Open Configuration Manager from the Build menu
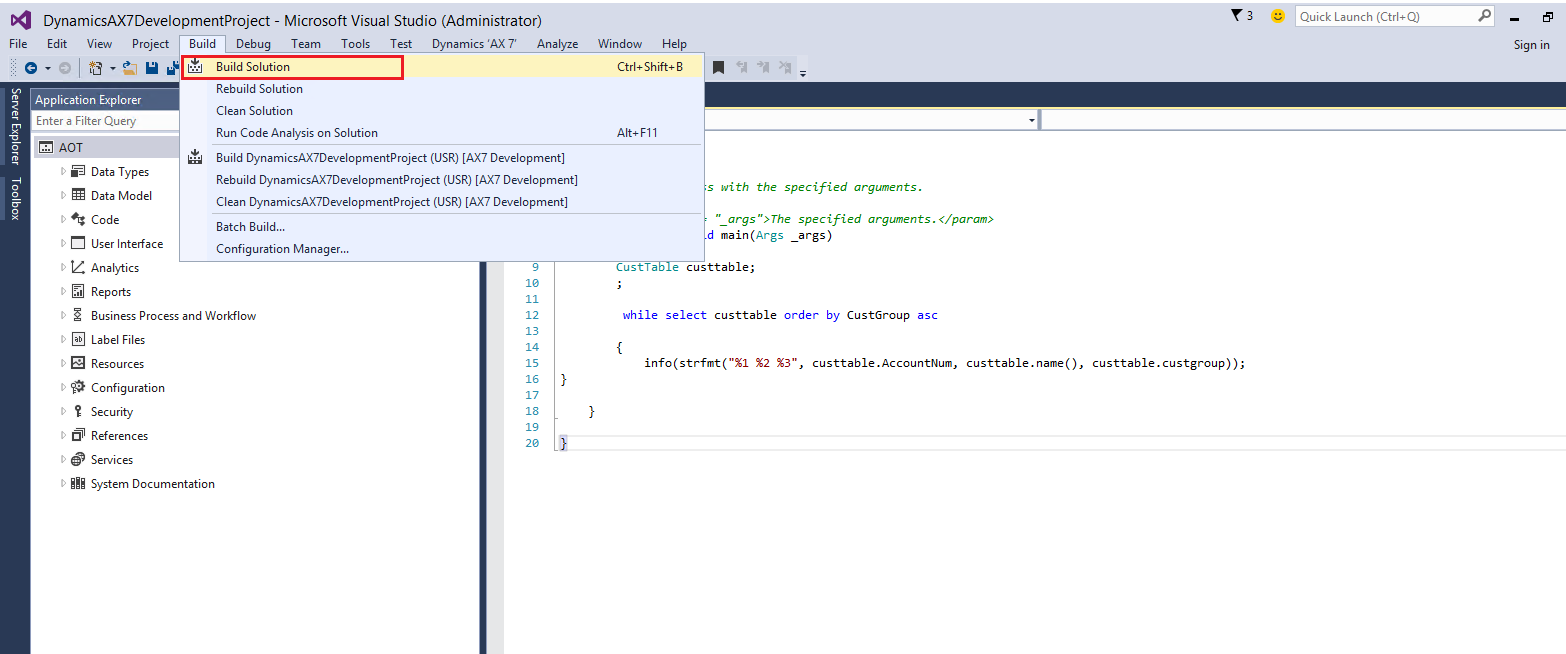Screen dimensions: 1566x654 282,249
